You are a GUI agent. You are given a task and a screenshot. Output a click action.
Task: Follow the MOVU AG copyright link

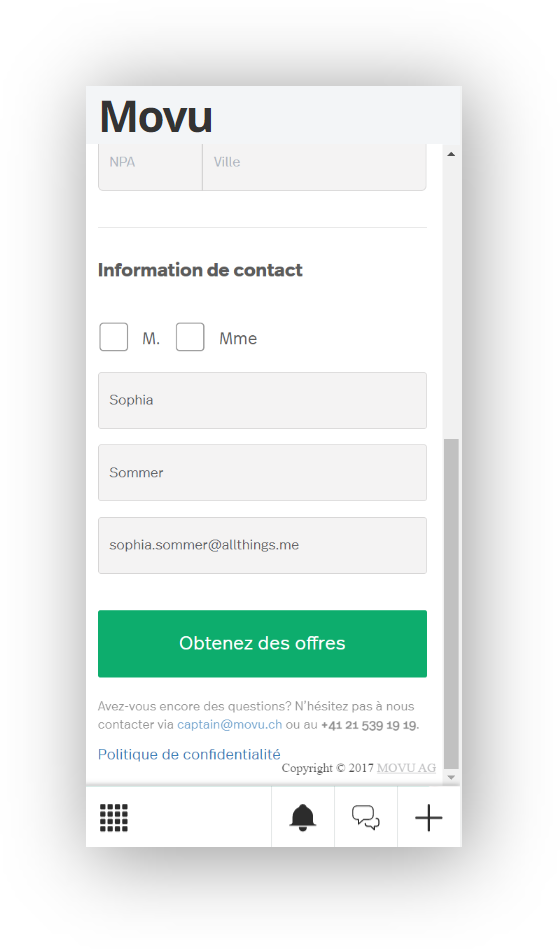[x=406, y=767]
